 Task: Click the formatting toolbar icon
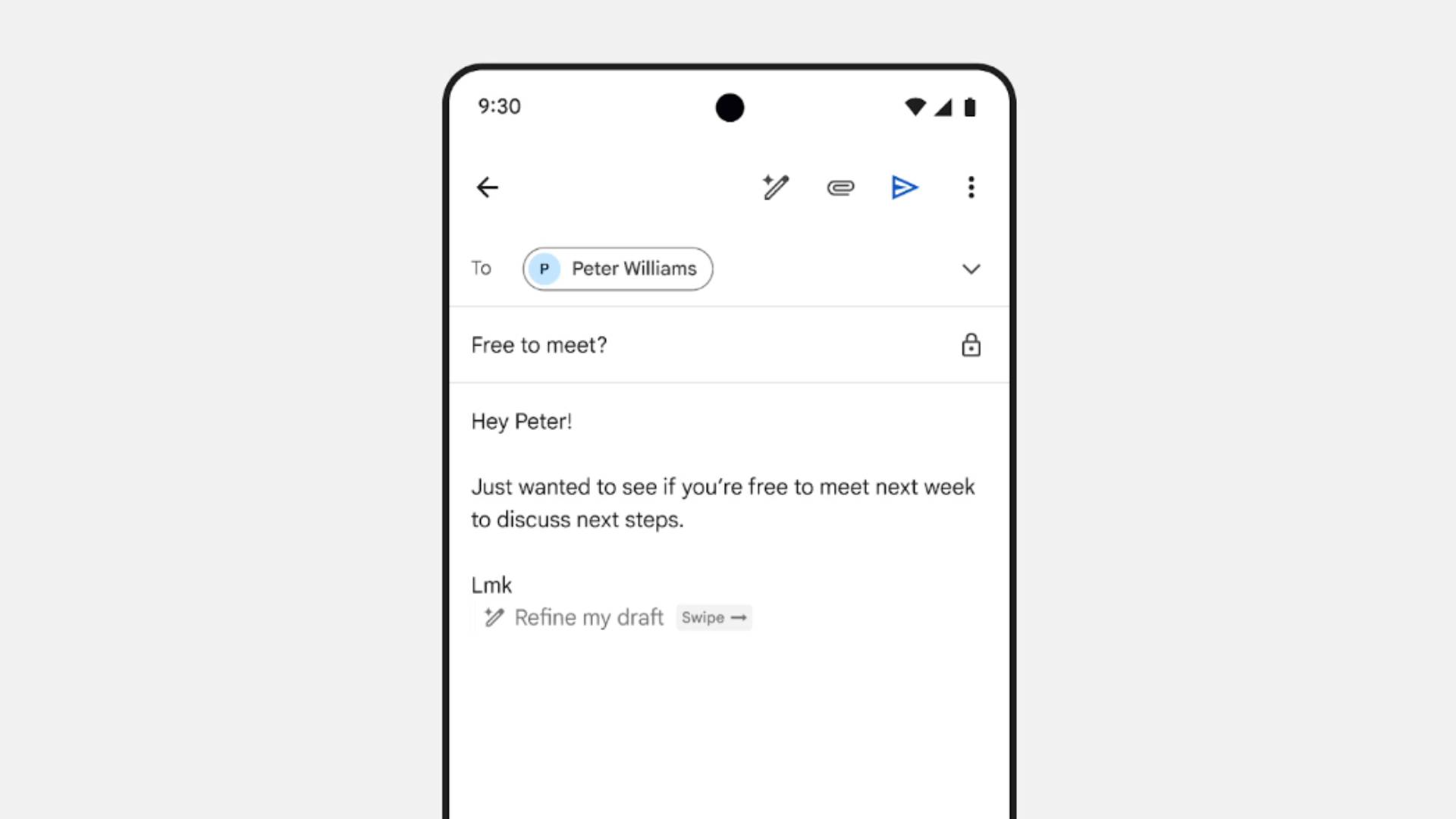[x=775, y=188]
